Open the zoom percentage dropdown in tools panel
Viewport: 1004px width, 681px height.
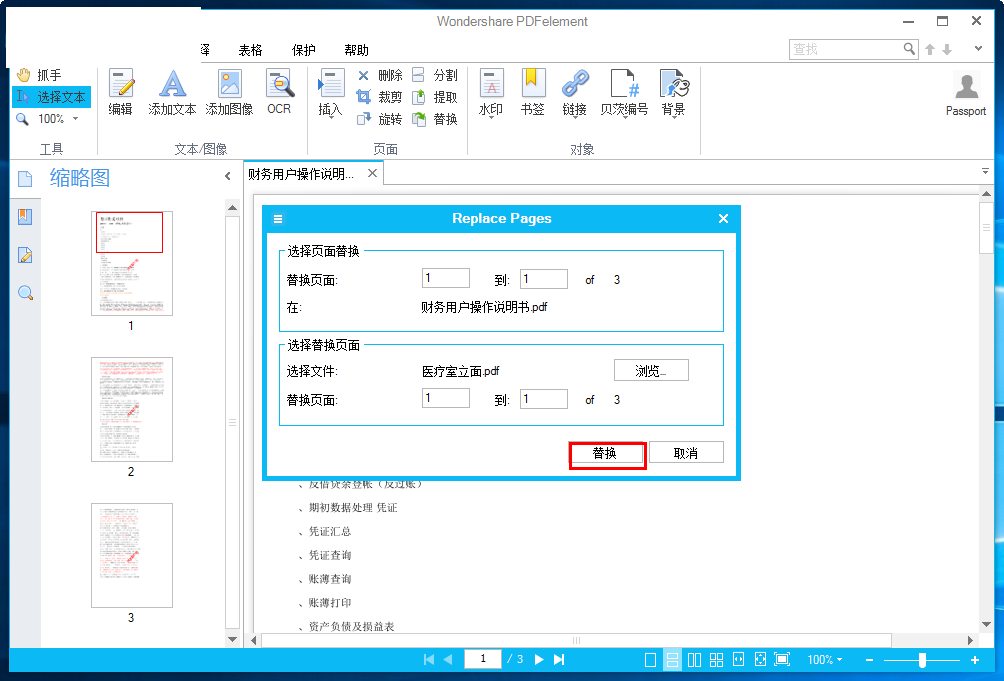click(x=75, y=118)
